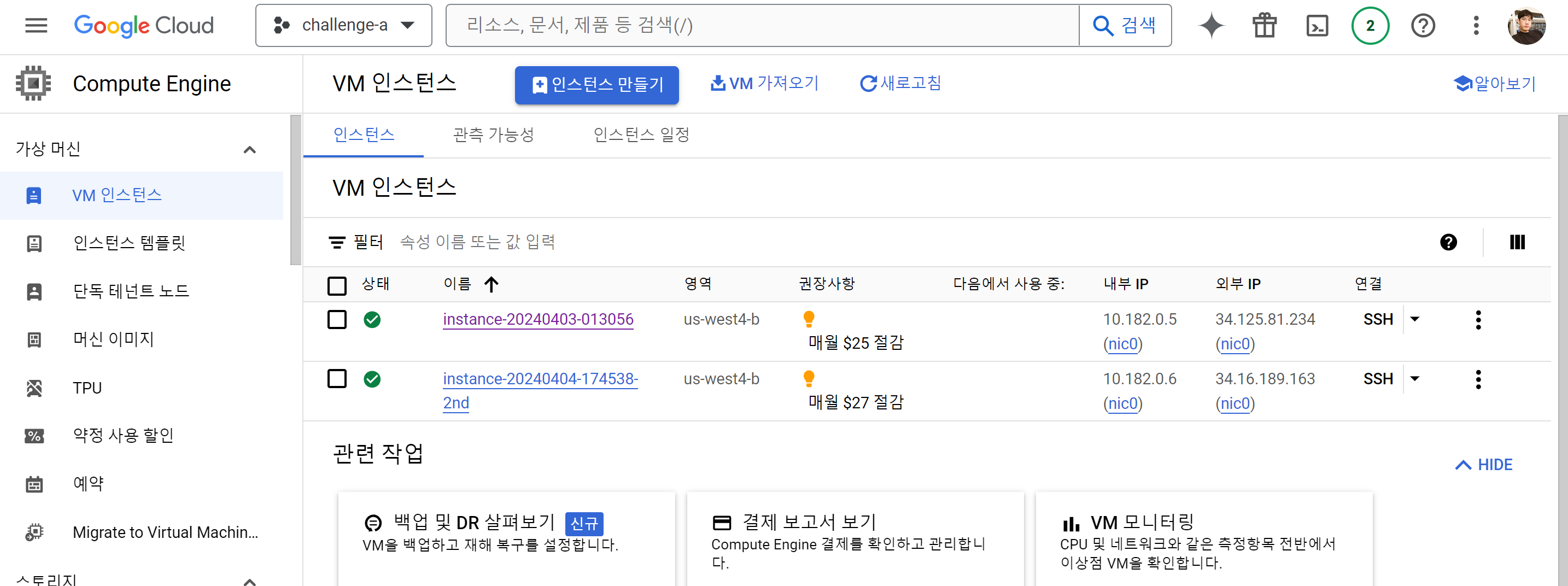This screenshot has height=586, width=1568.
Task: Click the recommendation bulb for $25 savings
Action: [x=809, y=318]
